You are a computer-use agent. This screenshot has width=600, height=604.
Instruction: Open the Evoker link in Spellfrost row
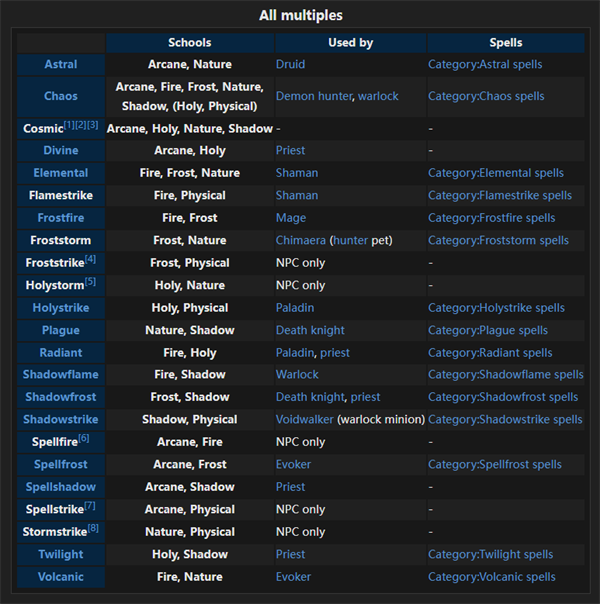coord(293,465)
